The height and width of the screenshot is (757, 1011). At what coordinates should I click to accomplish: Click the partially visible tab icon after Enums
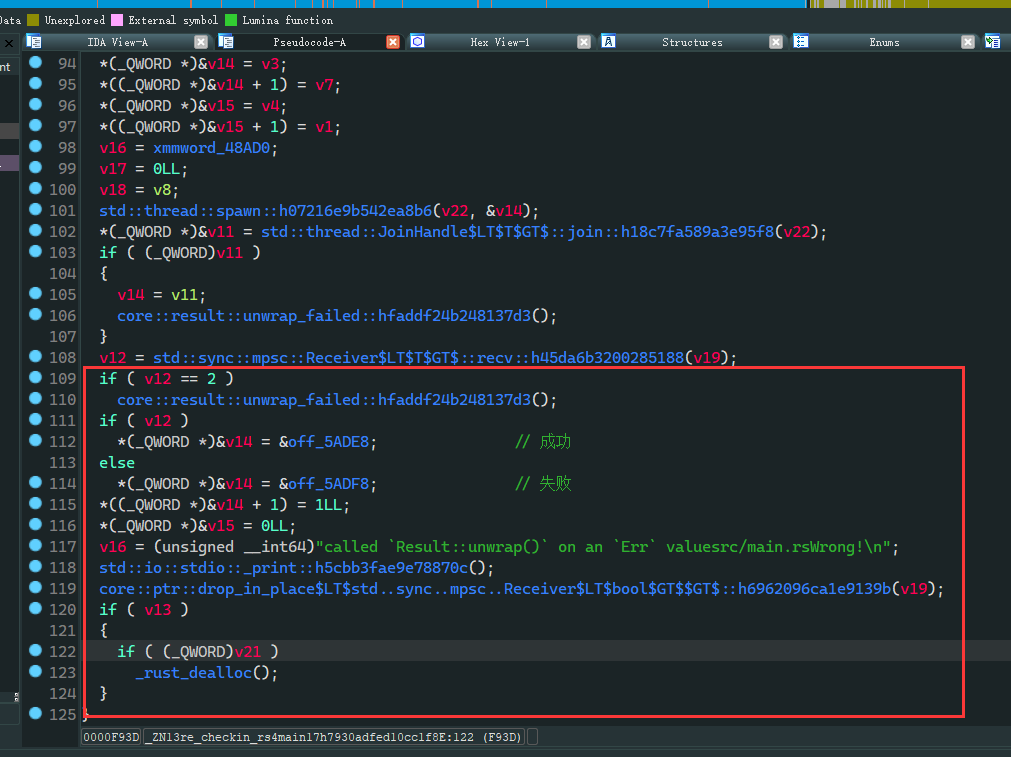992,42
